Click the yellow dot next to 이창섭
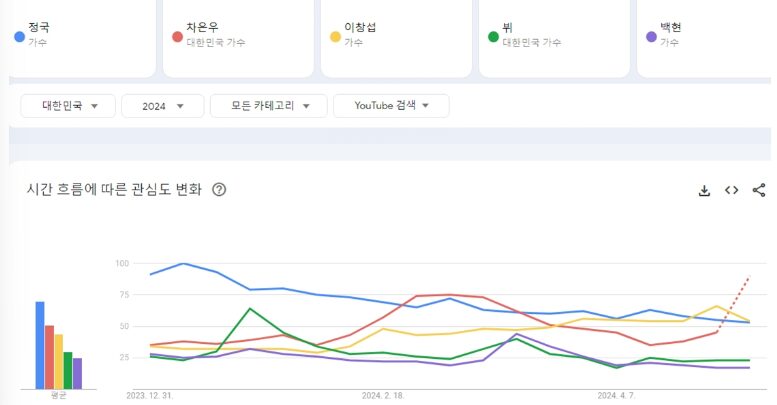This screenshot has width=777, height=405. pyautogui.click(x=336, y=36)
